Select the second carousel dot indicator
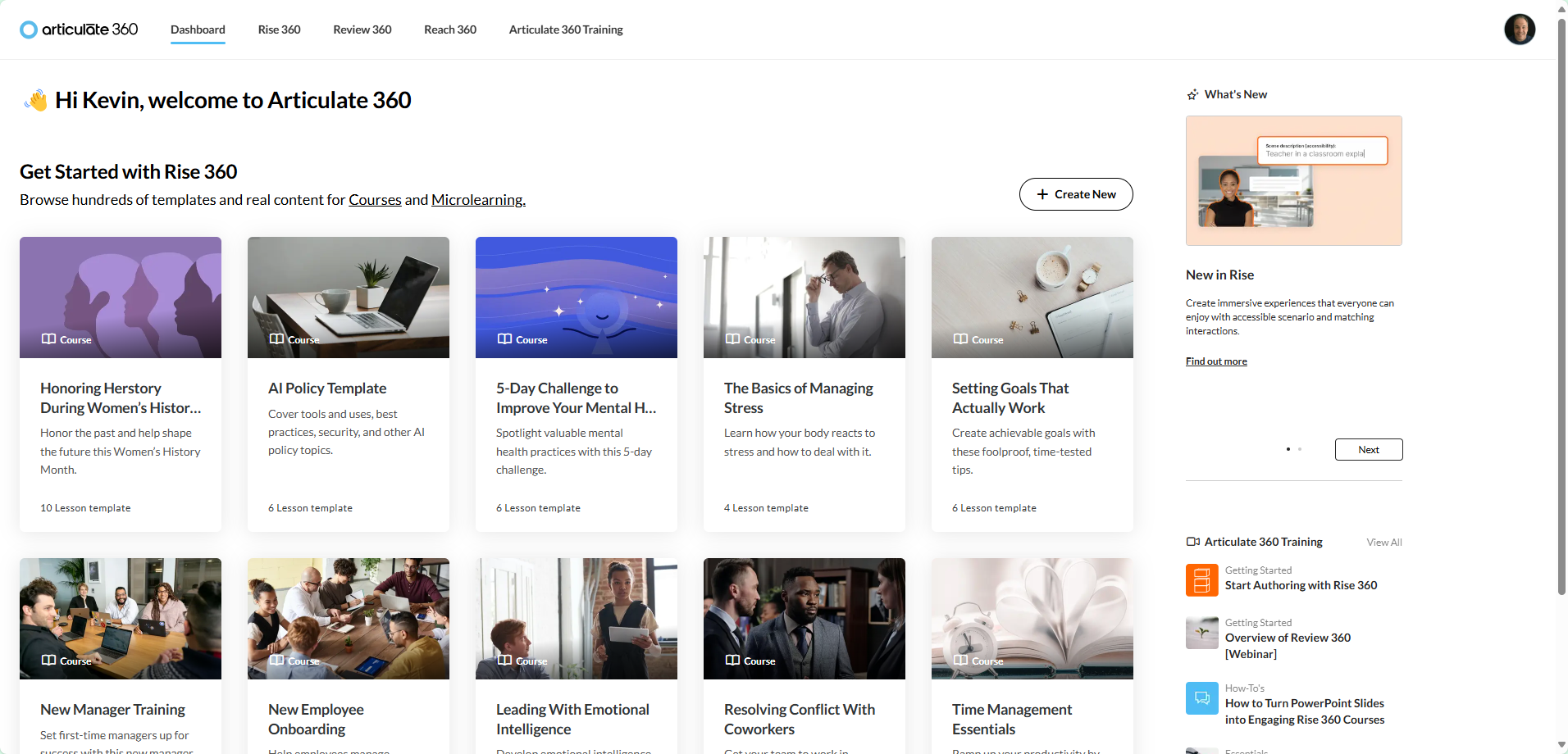 coord(1300,449)
